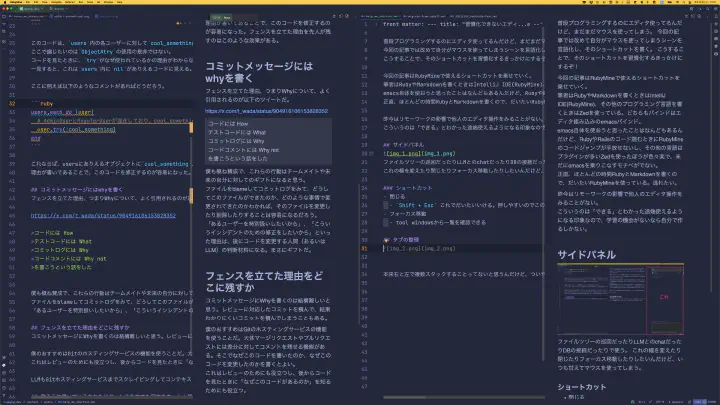Show preview only in right markdown editor
The height and width of the screenshot is (405, 720).
[699, 16]
